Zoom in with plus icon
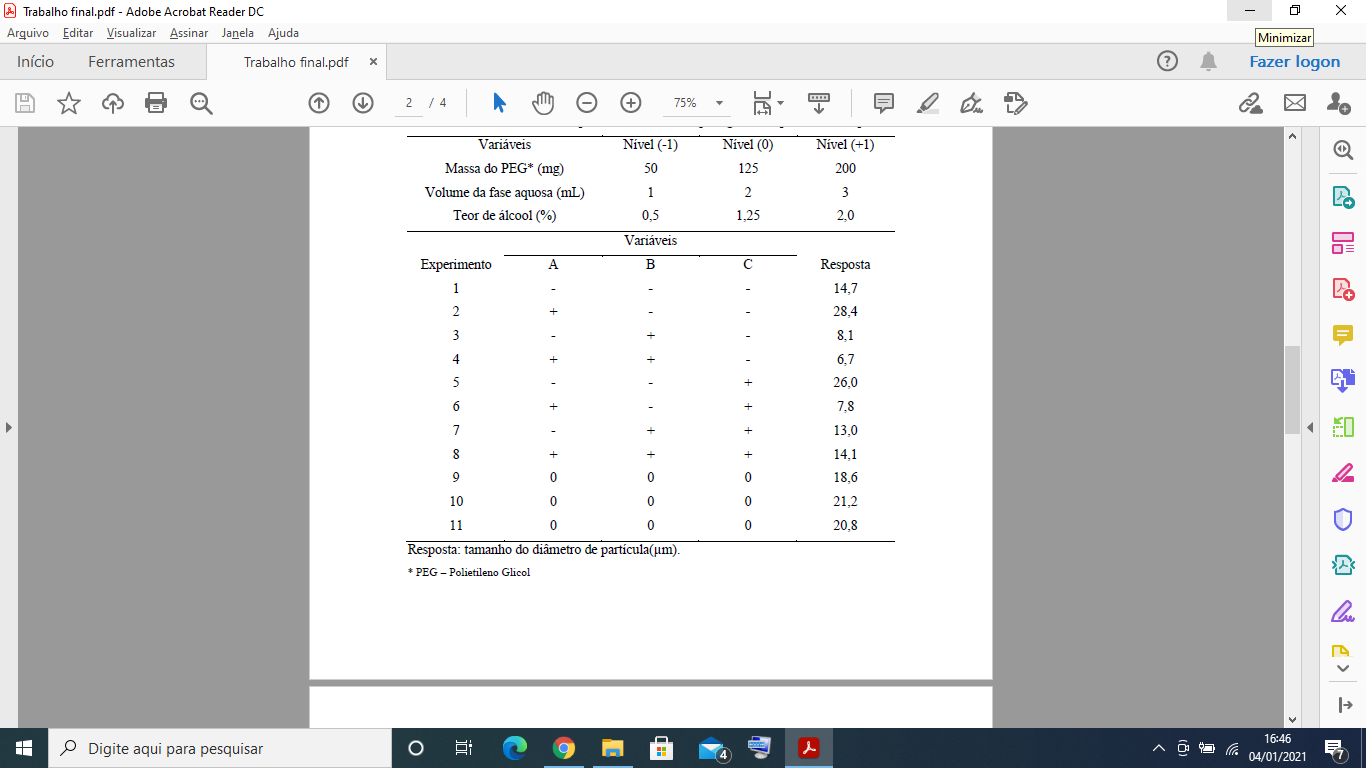 [x=631, y=103]
